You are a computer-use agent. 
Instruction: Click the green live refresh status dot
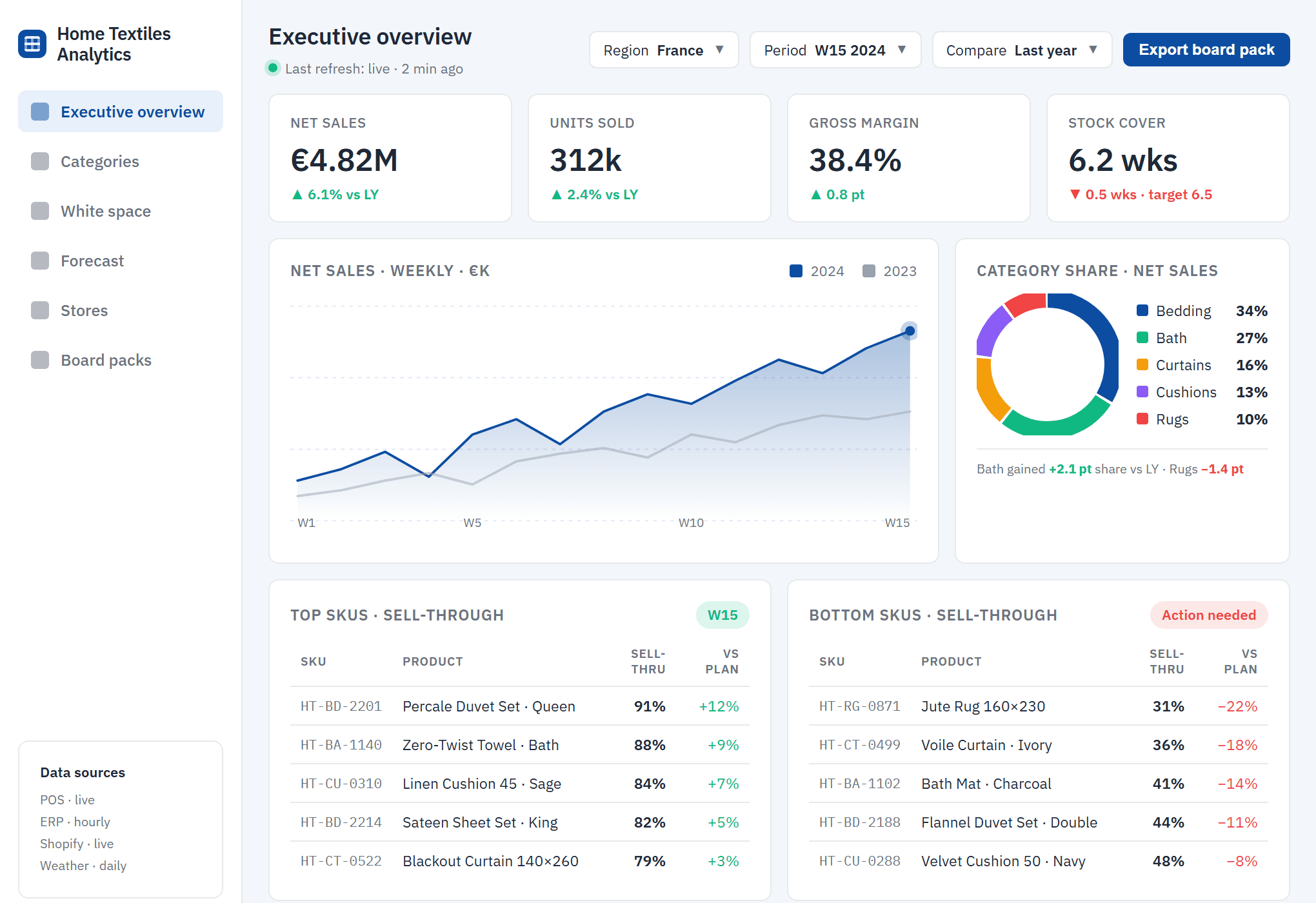point(273,68)
